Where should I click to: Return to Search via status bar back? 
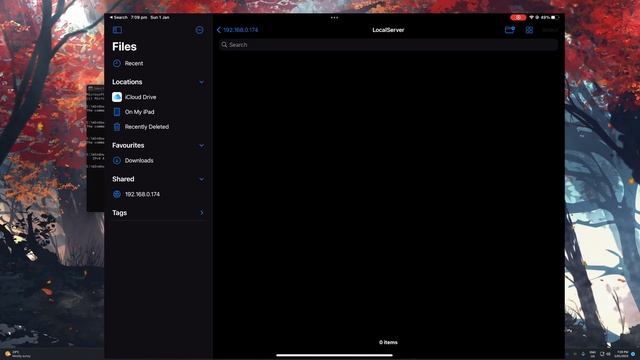click(119, 18)
